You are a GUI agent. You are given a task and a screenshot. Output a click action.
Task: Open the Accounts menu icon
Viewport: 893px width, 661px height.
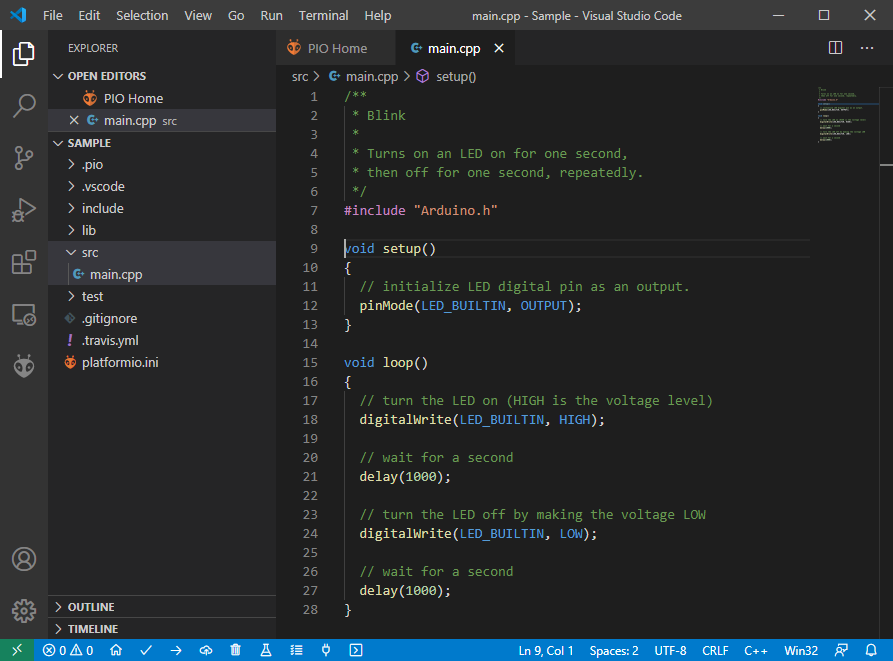pos(23,559)
